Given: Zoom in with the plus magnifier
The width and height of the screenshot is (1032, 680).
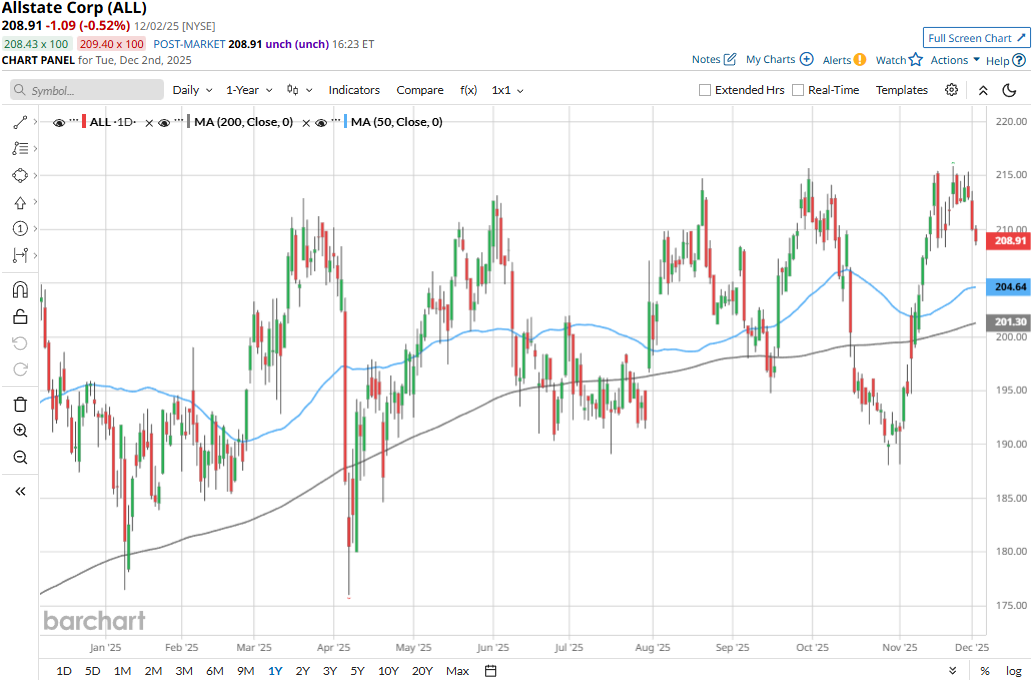Looking at the screenshot, I should pos(20,431).
